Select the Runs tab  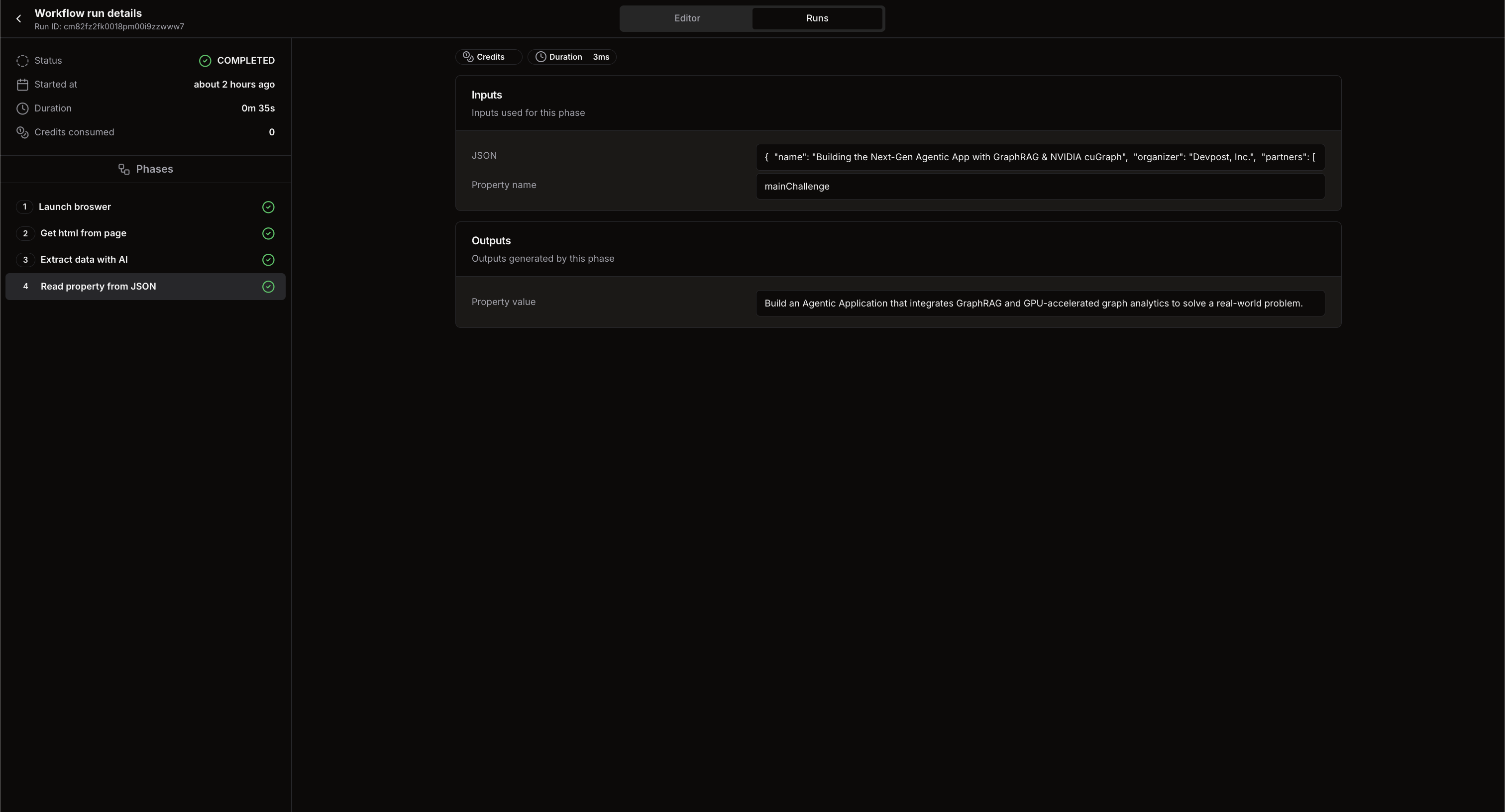816,18
